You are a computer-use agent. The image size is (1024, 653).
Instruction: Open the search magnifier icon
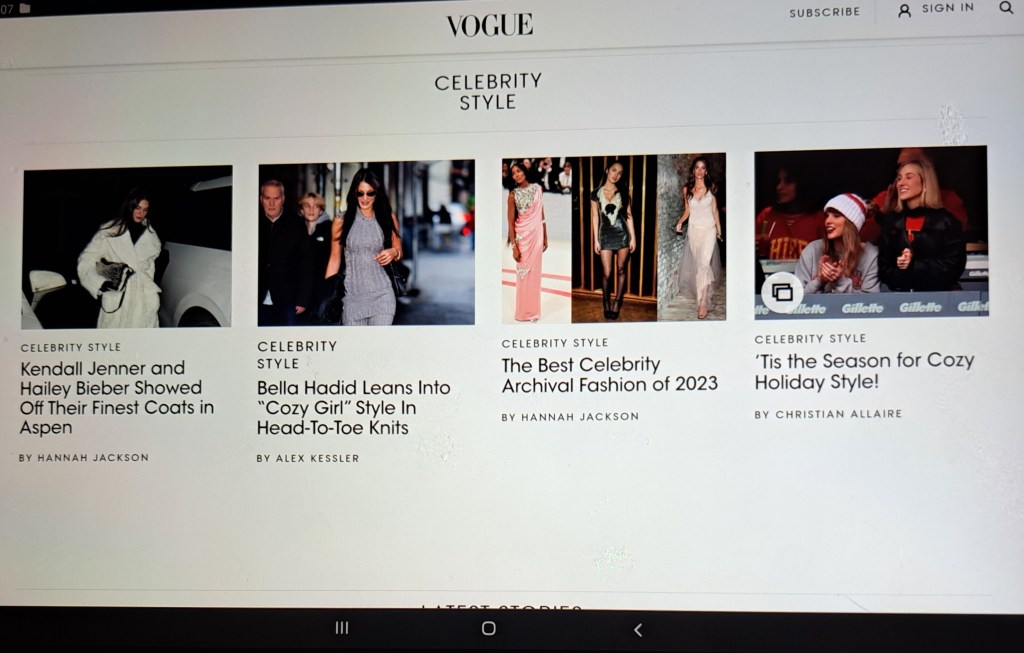point(1005,8)
